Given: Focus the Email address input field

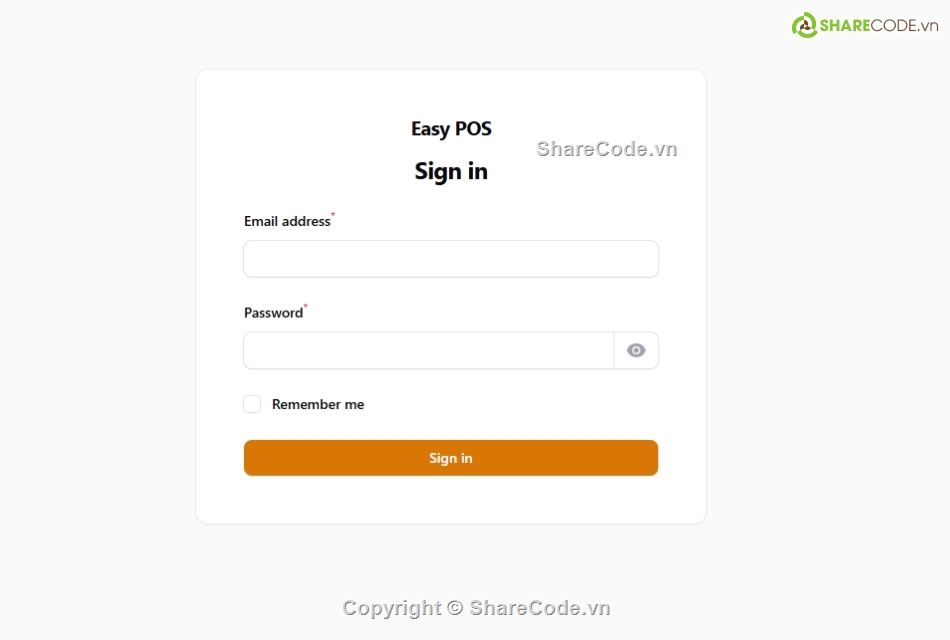Looking at the screenshot, I should 451,259.
